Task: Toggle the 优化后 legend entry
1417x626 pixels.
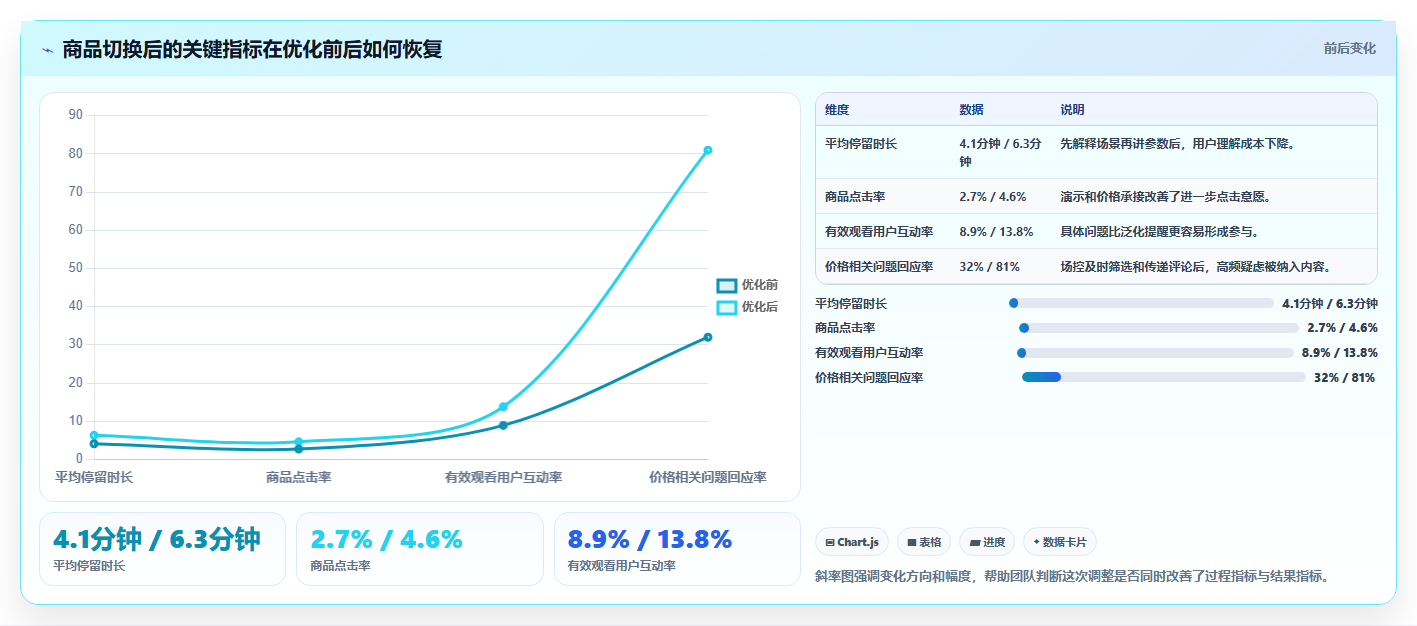Action: pos(747,307)
